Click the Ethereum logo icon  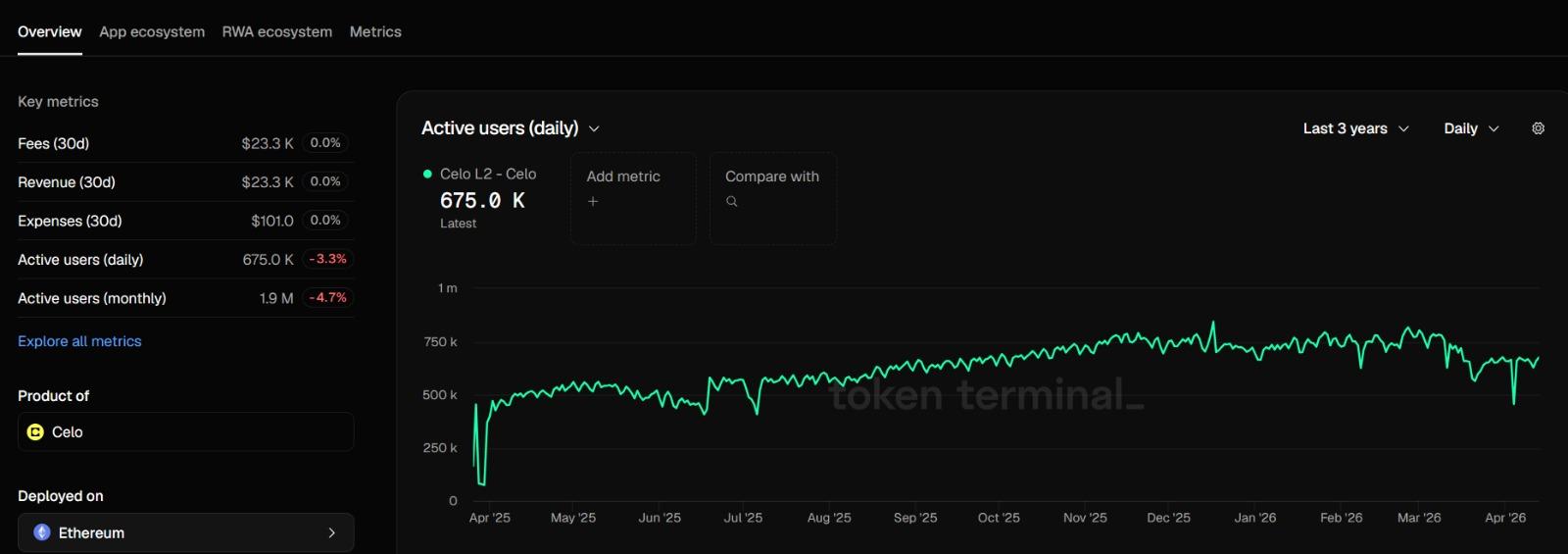(42, 532)
